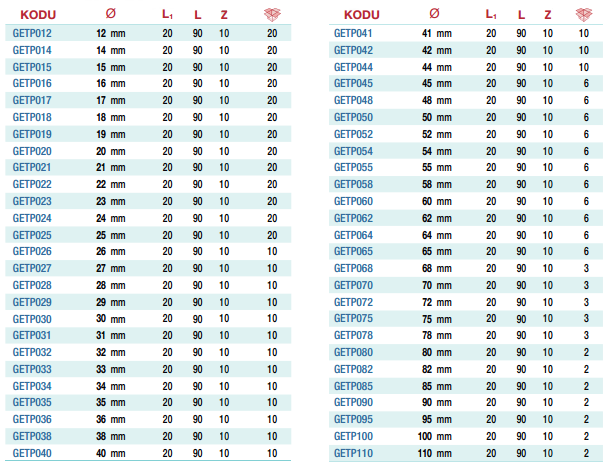610x464 pixels.
Task: Click the Ø diameter symbol above 12 mm
Action: pyautogui.click(x=110, y=14)
